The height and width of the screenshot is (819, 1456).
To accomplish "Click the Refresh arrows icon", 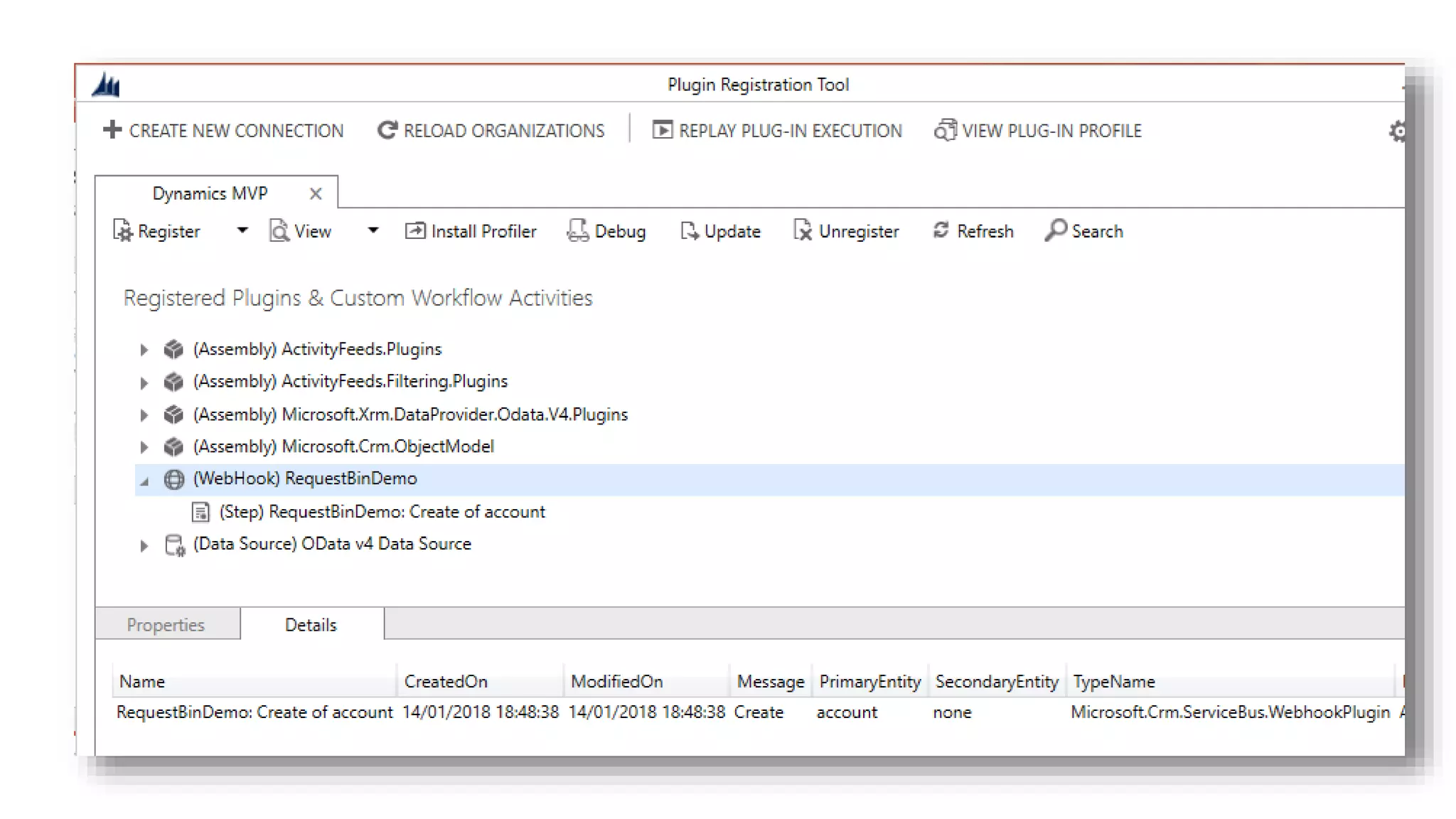I will point(941,230).
